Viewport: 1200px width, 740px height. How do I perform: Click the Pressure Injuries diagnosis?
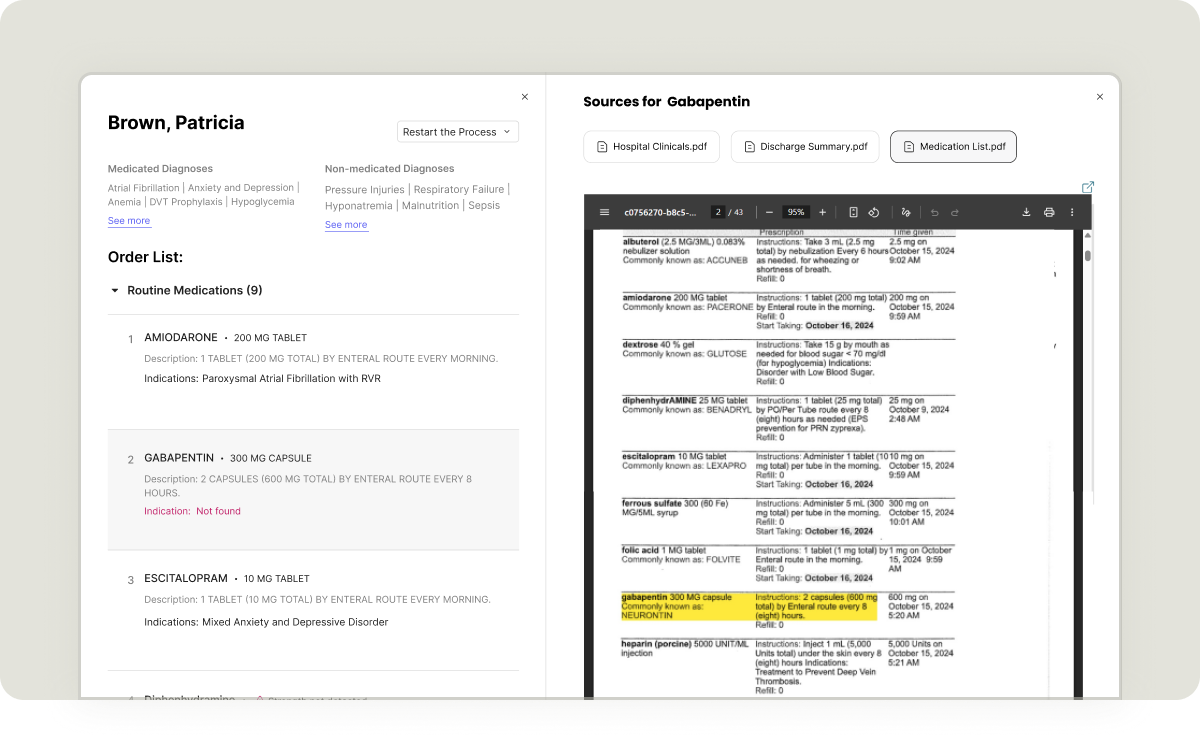pos(365,190)
